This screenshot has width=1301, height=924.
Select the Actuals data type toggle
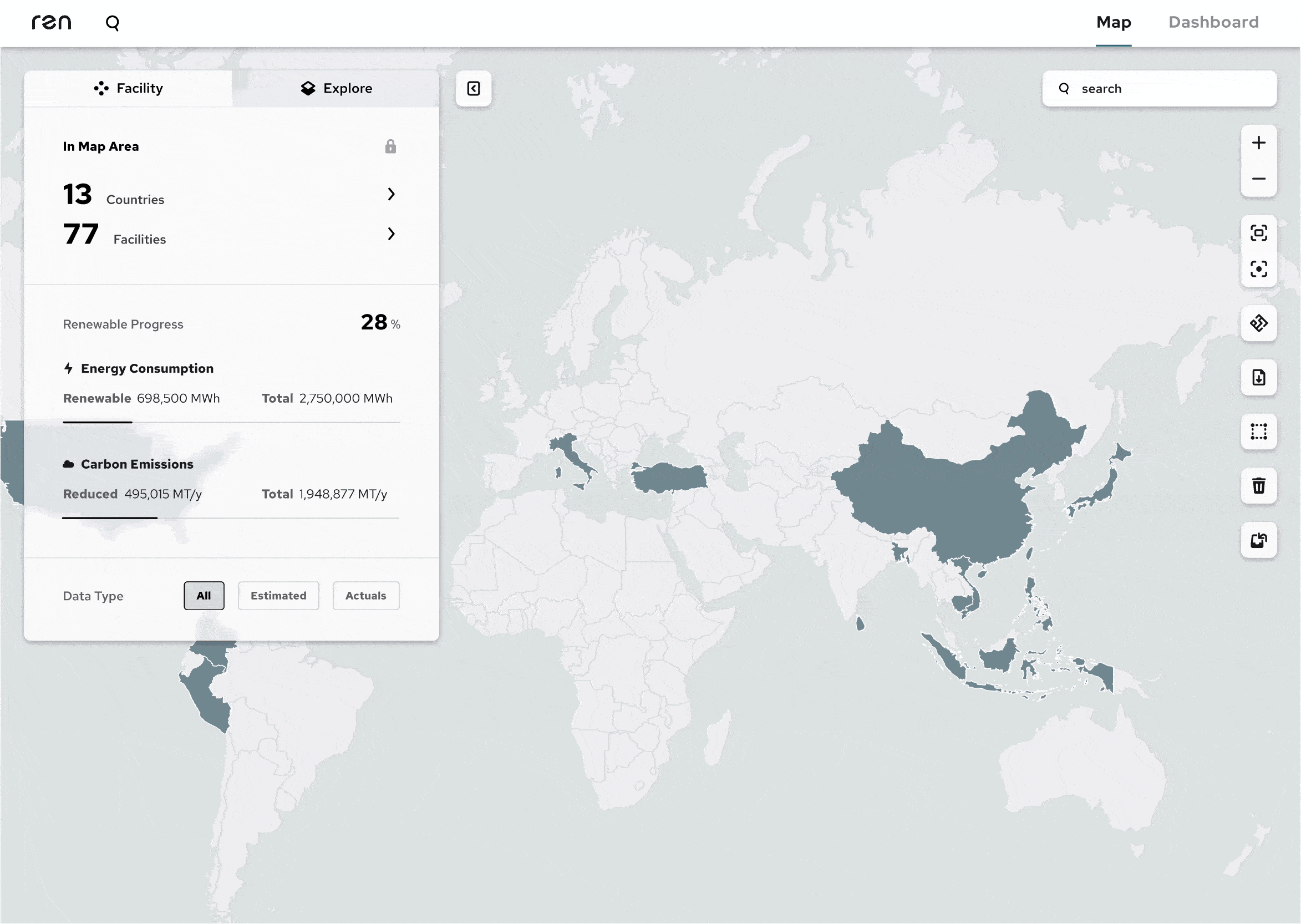365,595
